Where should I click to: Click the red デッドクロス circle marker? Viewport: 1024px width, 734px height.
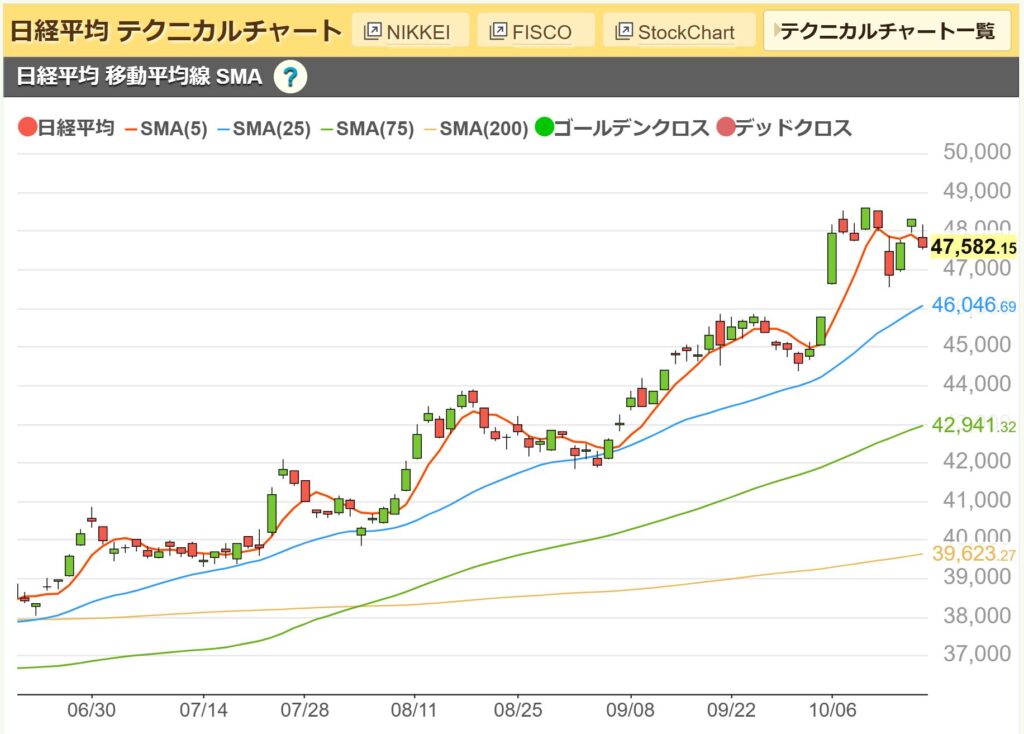pos(727,128)
